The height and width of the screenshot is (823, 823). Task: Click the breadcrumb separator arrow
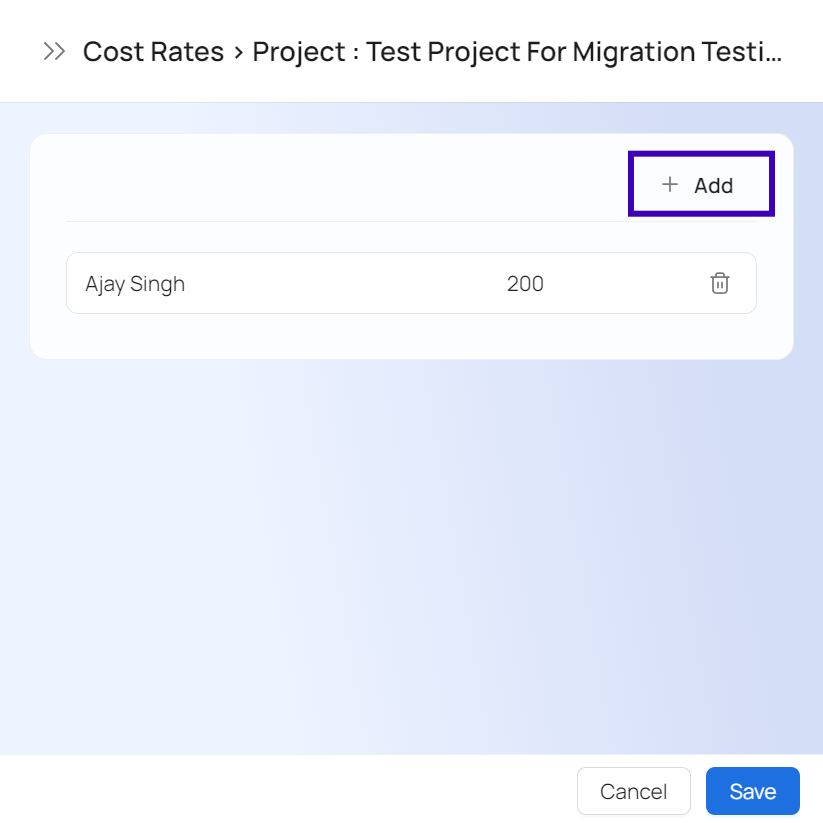238,53
